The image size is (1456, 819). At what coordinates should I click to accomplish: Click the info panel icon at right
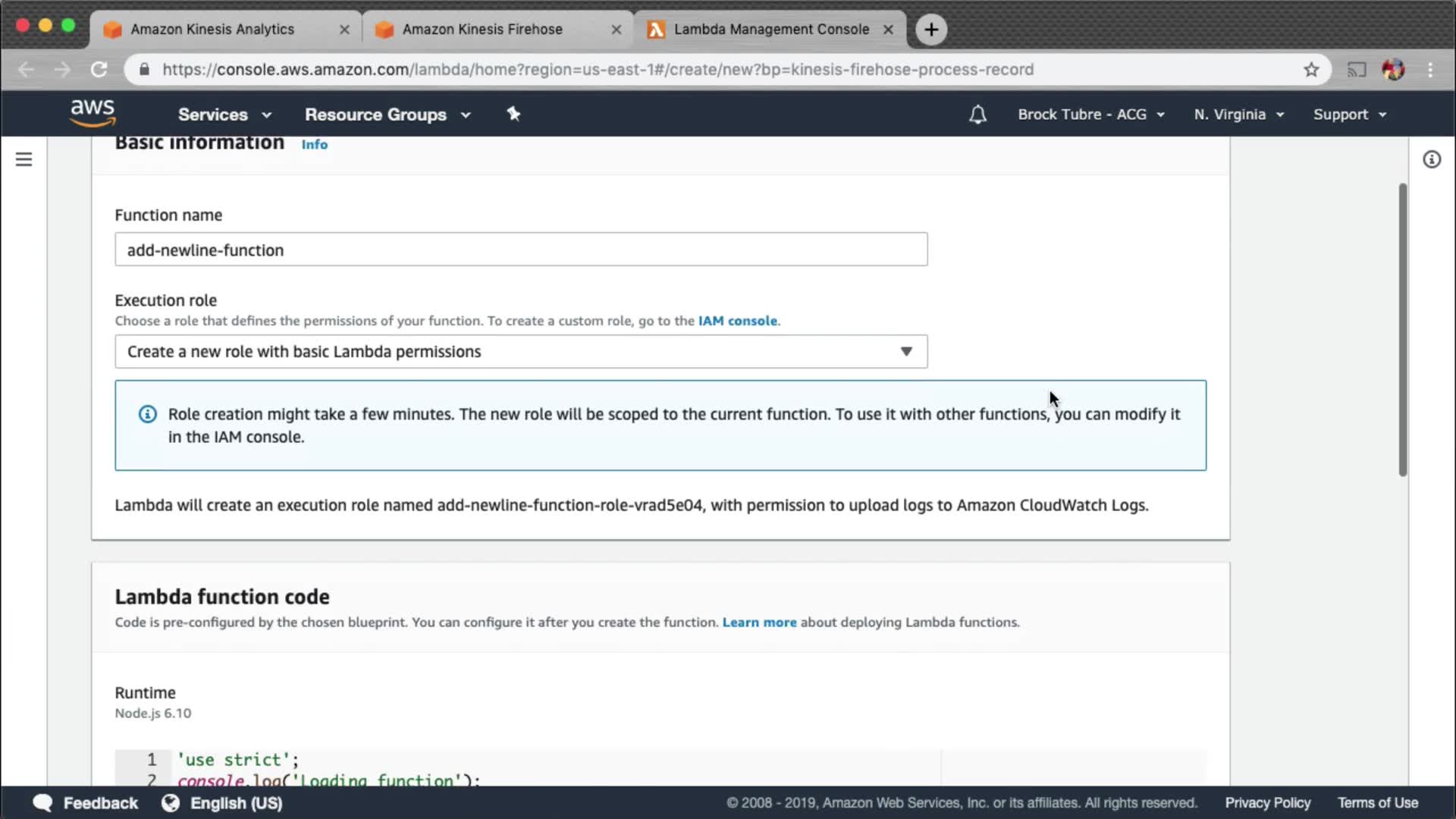[1432, 159]
